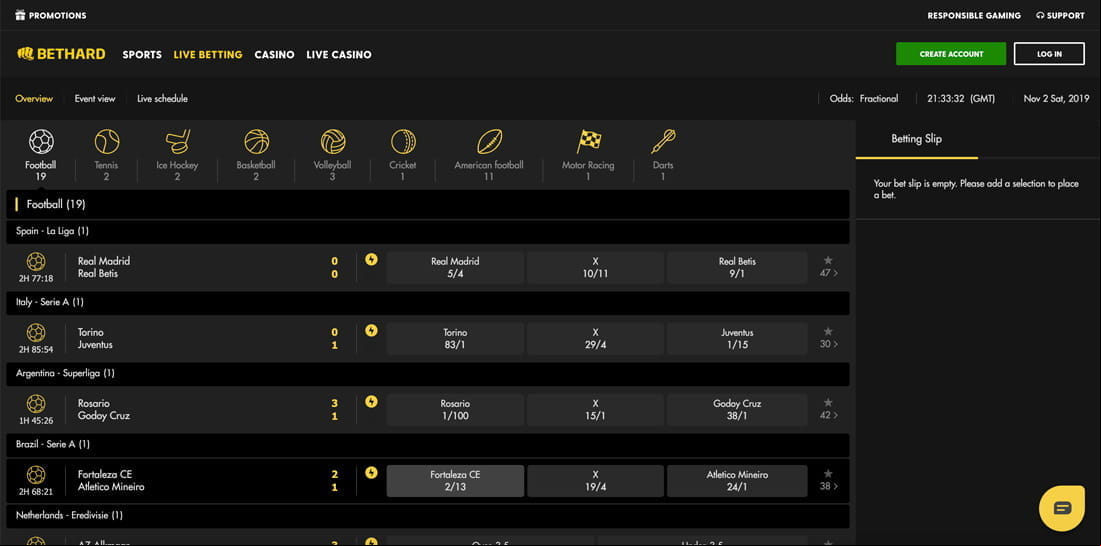Bet on Fortaleza CE at 2/13
Viewport: 1101px width, 546px height.
(x=455, y=481)
